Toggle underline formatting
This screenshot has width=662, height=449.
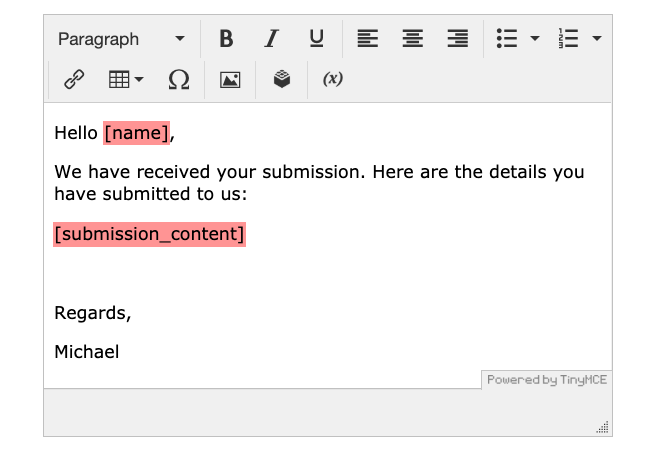click(316, 39)
